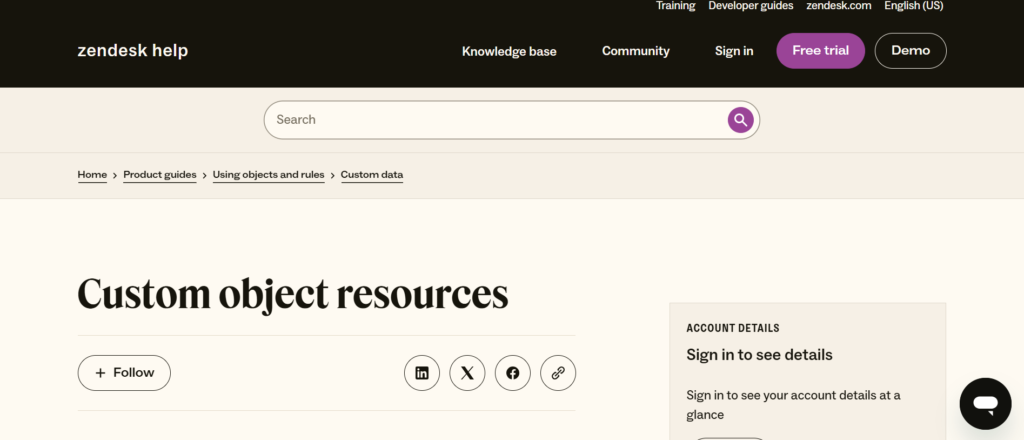
Task: Share article on LinkedIn
Action: (x=422, y=373)
